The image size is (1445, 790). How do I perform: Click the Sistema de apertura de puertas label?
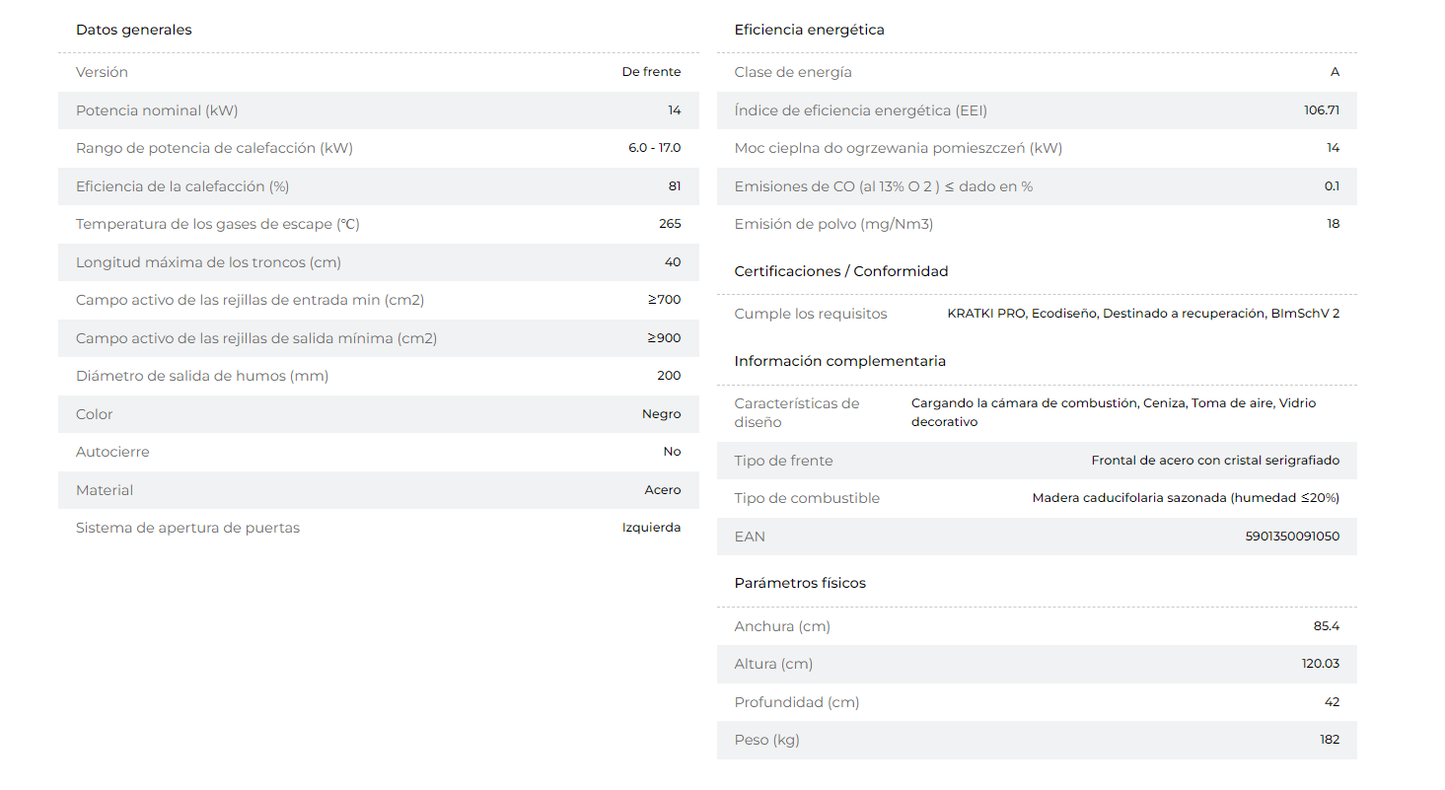[x=188, y=528]
